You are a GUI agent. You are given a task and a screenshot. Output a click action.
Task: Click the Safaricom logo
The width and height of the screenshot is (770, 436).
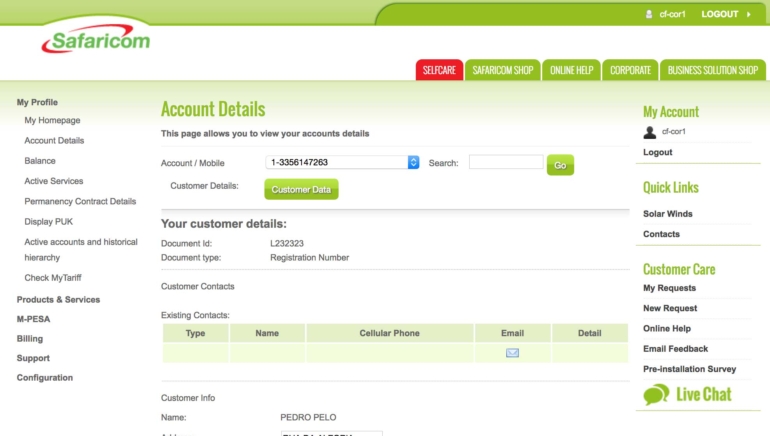[96, 41]
